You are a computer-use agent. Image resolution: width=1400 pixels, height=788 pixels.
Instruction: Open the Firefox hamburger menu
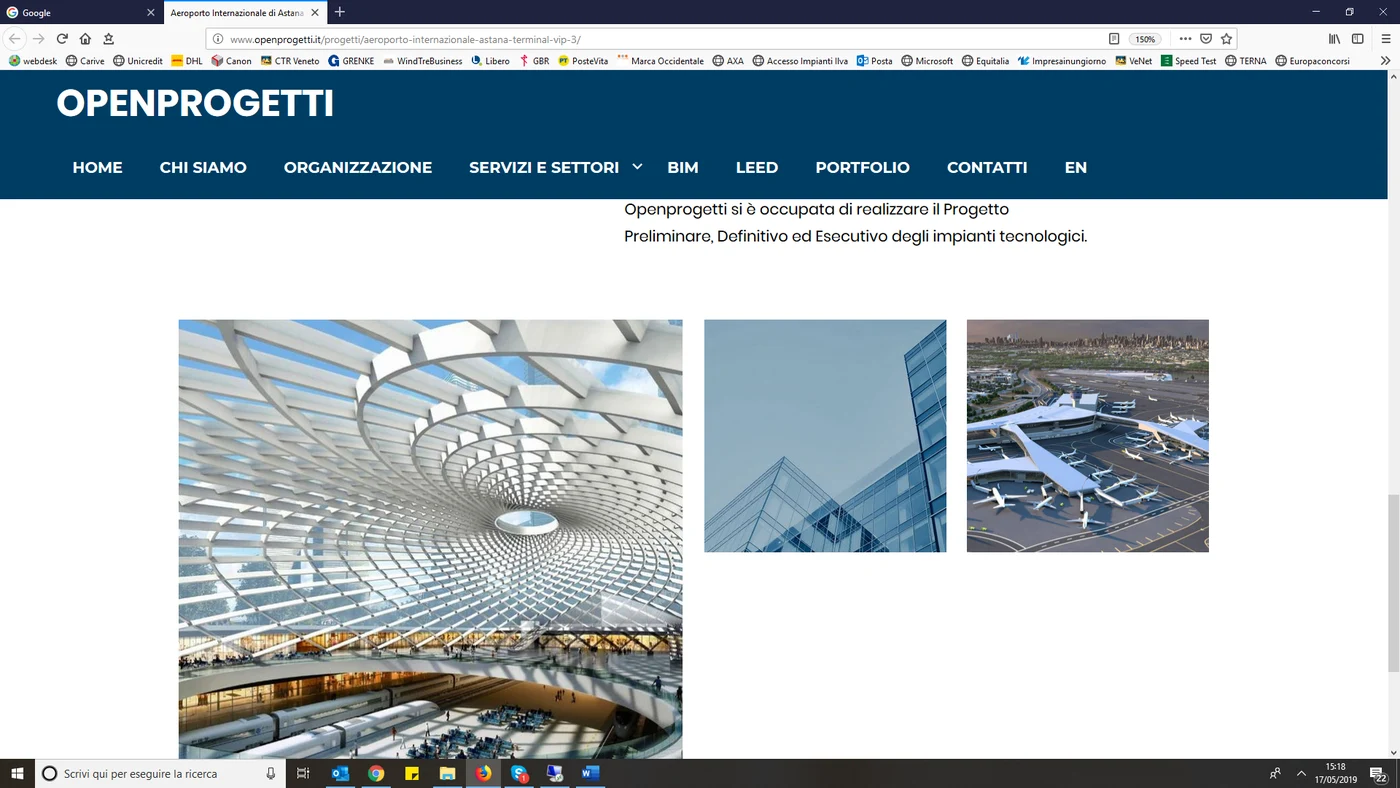[1384, 39]
